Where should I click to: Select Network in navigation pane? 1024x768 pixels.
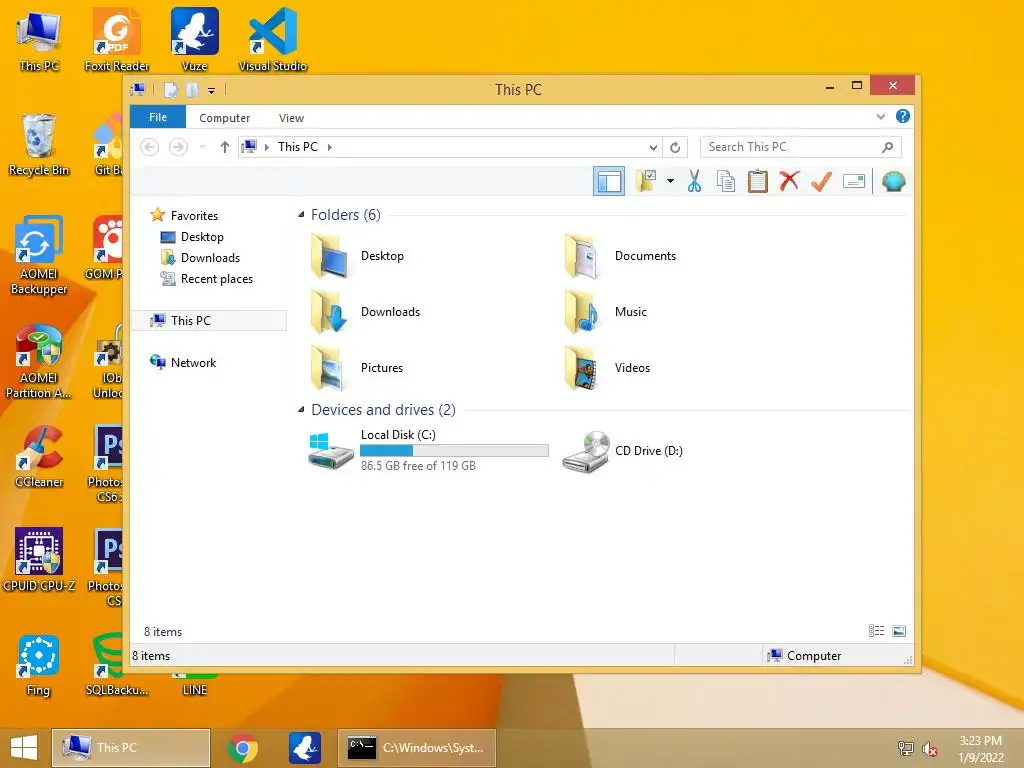coord(184,362)
